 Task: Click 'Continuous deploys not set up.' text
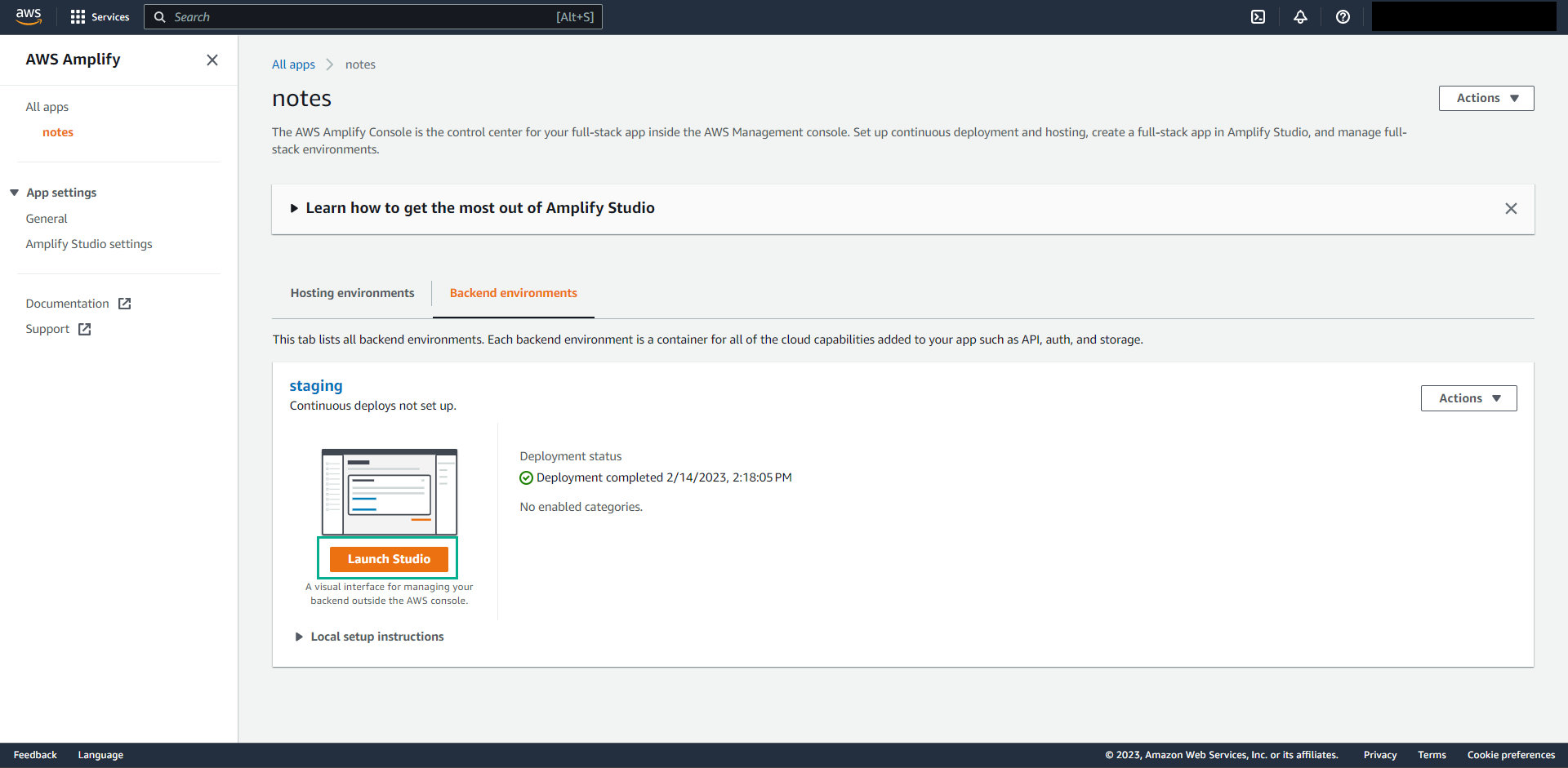(372, 406)
